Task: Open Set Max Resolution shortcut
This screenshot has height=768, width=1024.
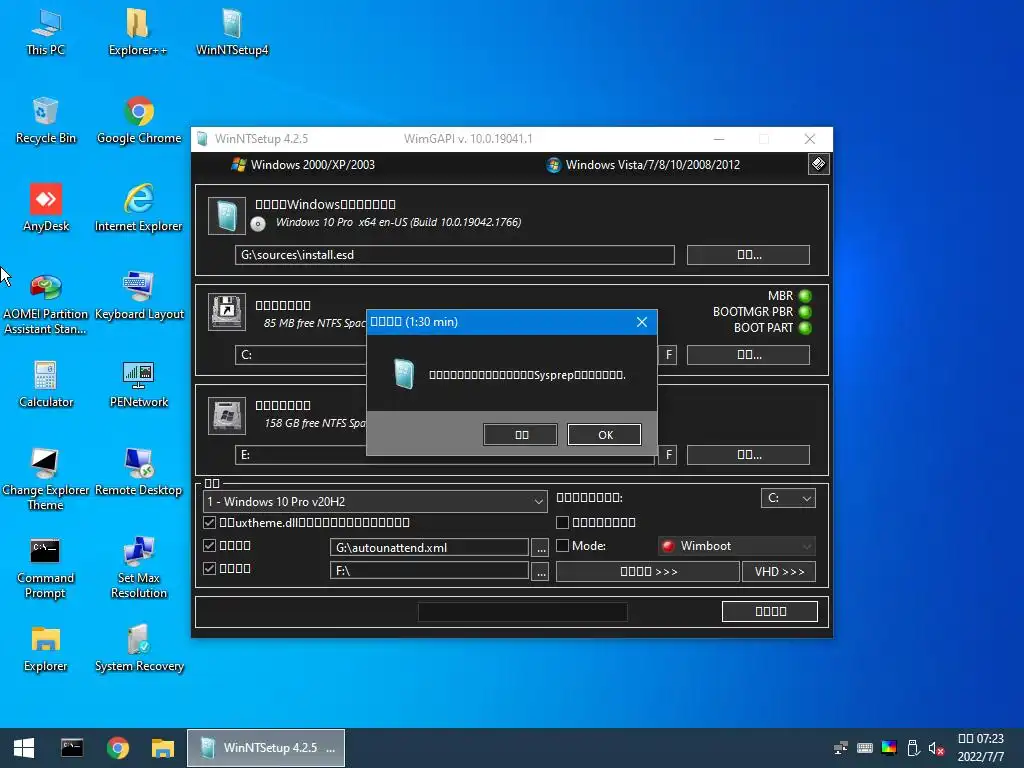Action: tap(138, 568)
